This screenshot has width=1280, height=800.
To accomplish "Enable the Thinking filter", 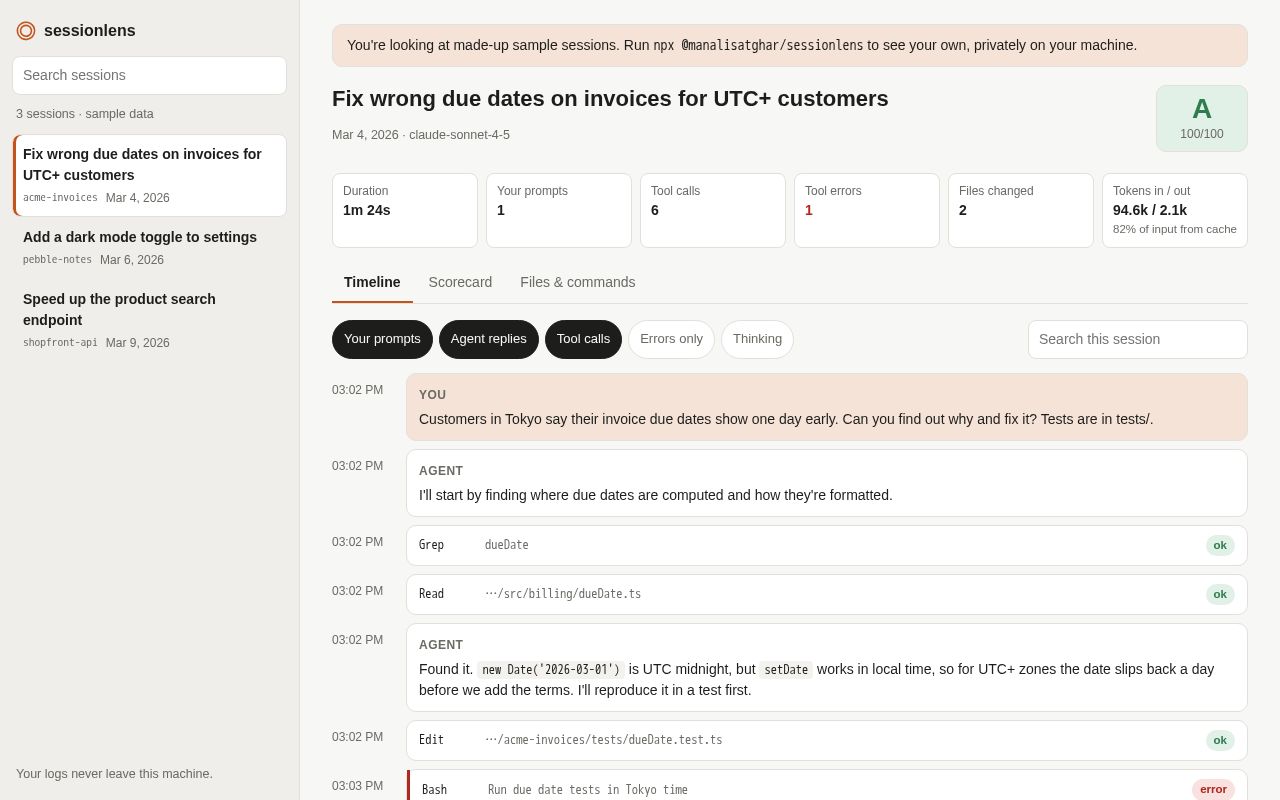I will [757, 339].
